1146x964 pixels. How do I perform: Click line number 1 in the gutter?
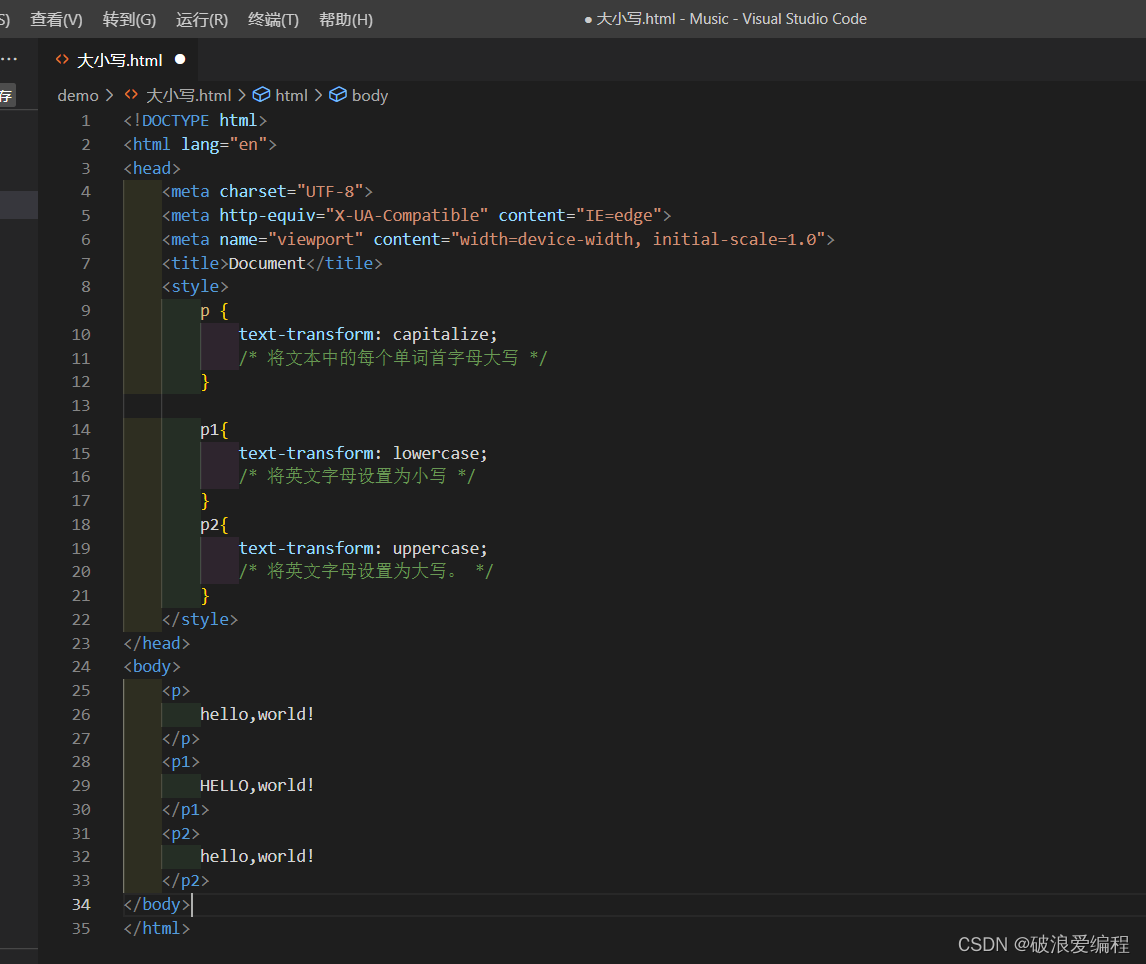pos(86,121)
